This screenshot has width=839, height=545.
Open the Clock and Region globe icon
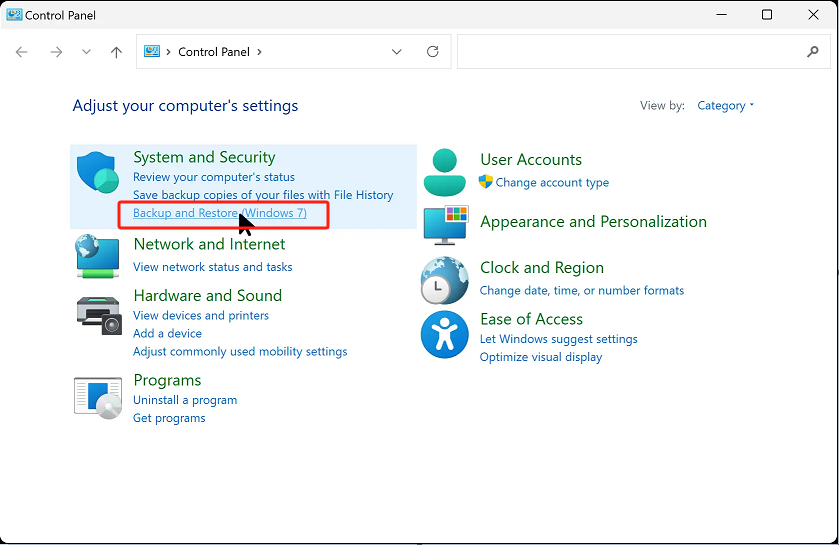pos(444,280)
